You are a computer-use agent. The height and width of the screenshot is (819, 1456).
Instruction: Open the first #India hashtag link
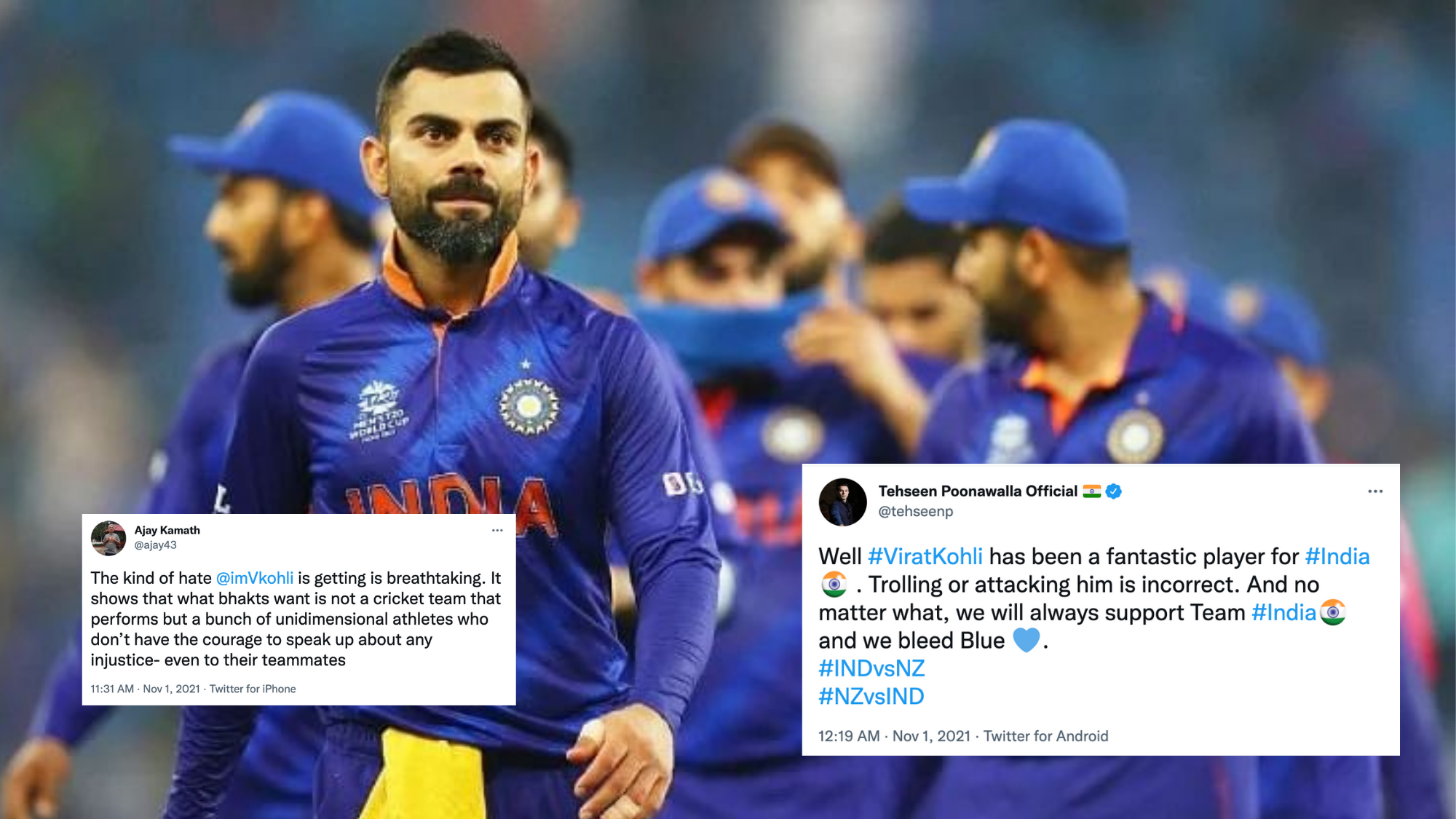pos(1337,556)
